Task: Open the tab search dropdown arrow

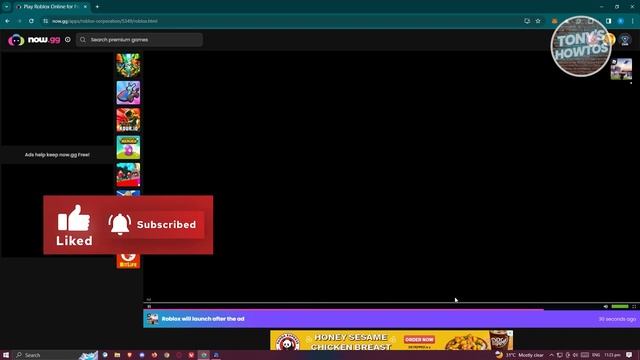Action: point(7,7)
